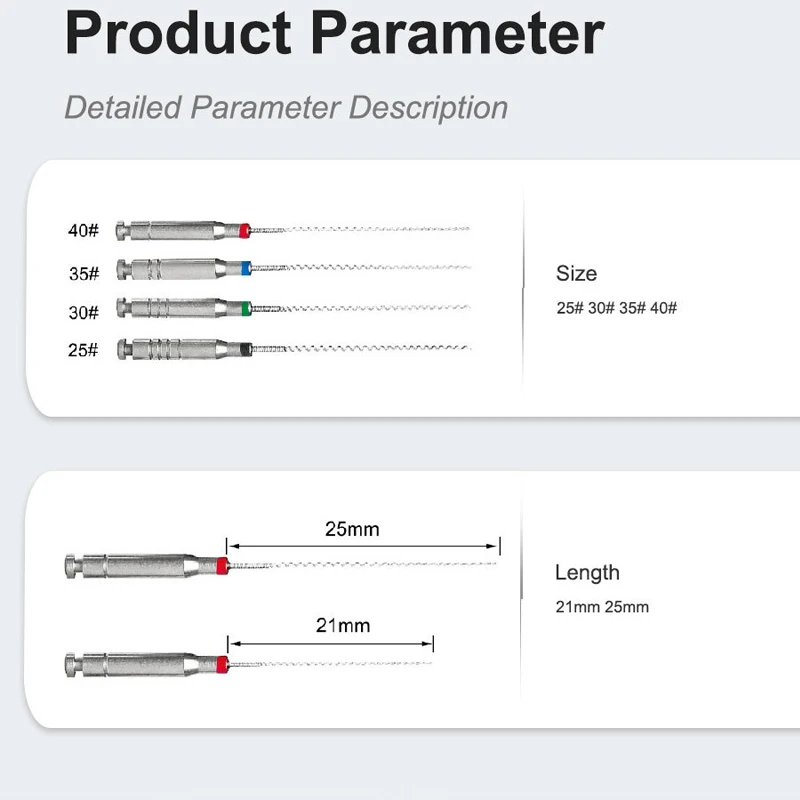
Task: Click the "Detailed Parameter Description" subtitle
Action: tap(286, 107)
